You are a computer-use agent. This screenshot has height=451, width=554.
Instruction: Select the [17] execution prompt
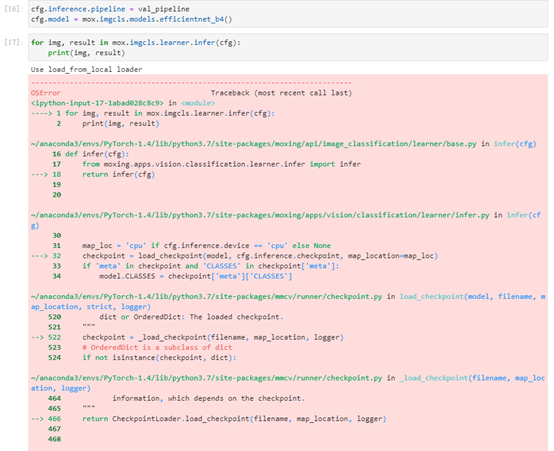tap(12, 42)
